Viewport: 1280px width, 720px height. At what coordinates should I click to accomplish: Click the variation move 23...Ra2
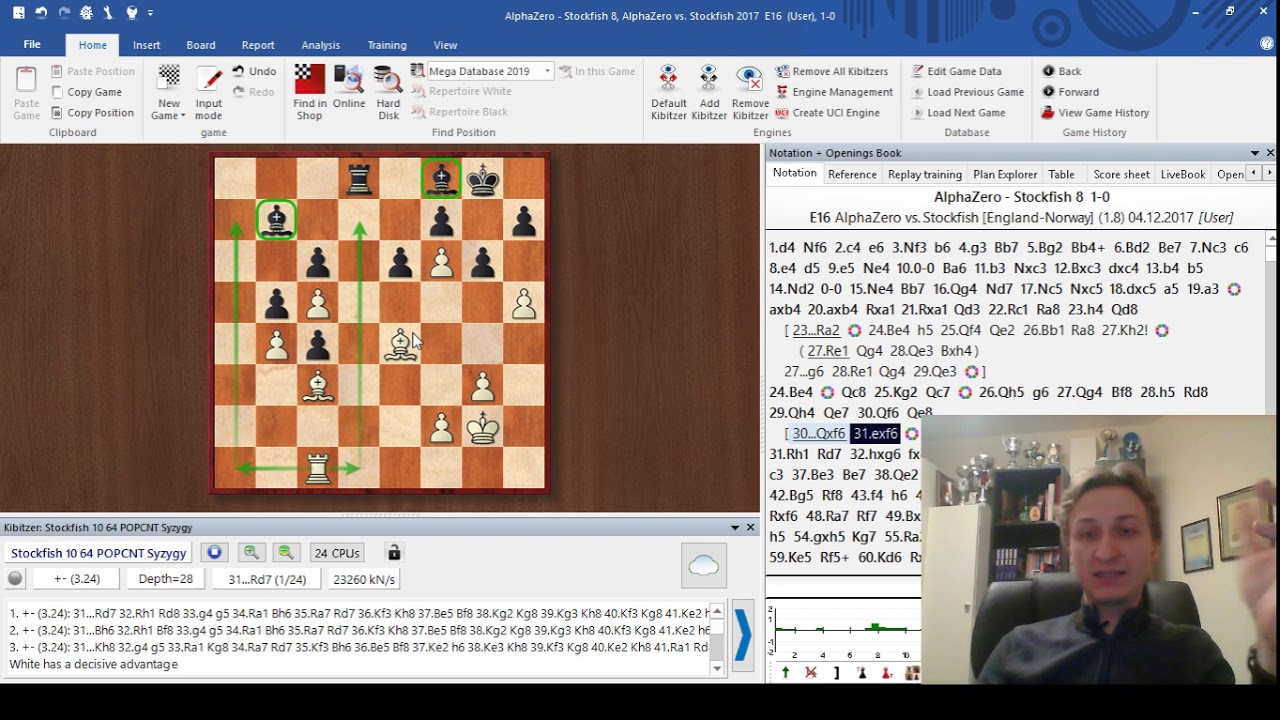point(817,330)
